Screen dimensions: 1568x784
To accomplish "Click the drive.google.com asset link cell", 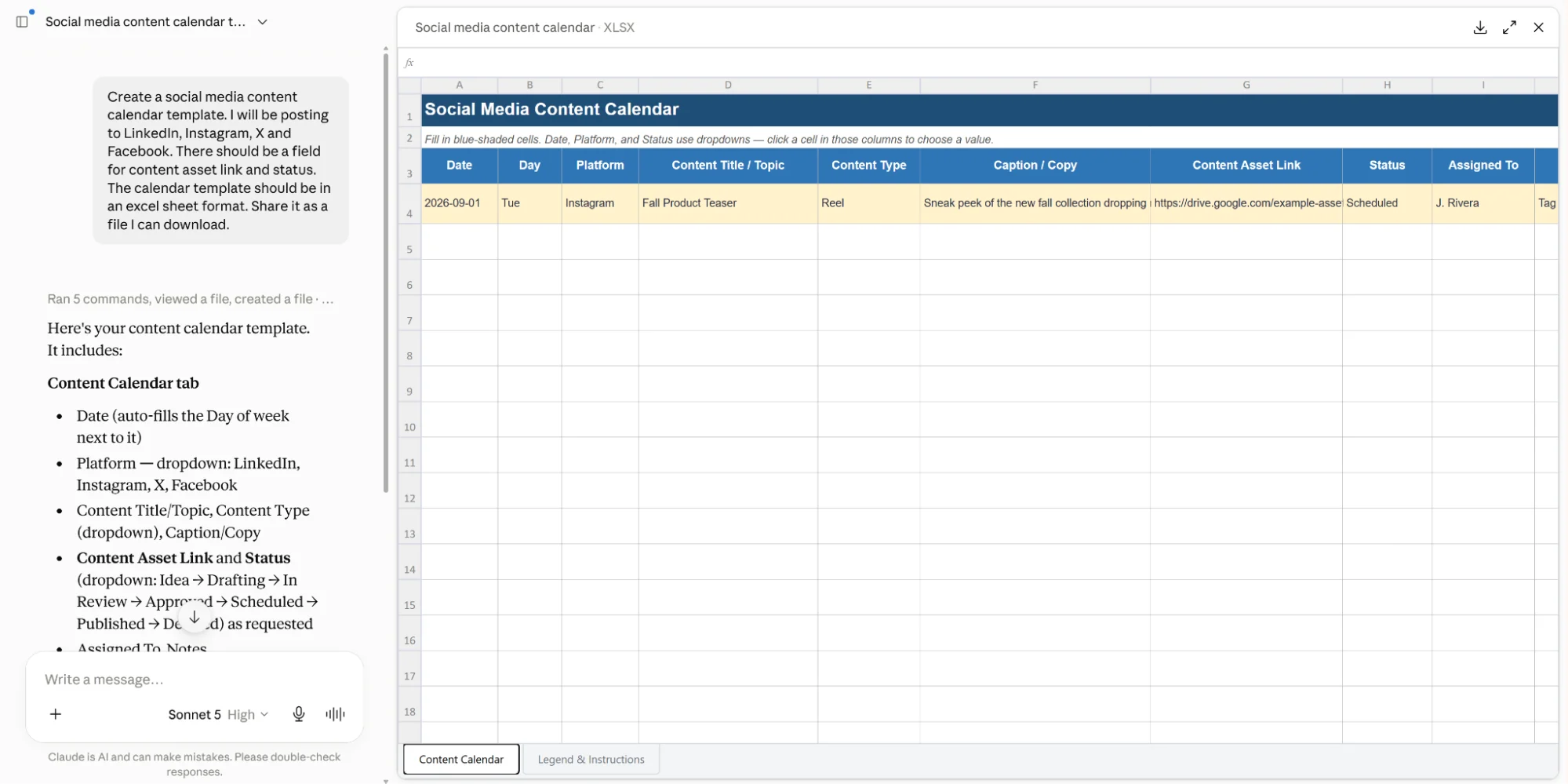I will (1246, 203).
